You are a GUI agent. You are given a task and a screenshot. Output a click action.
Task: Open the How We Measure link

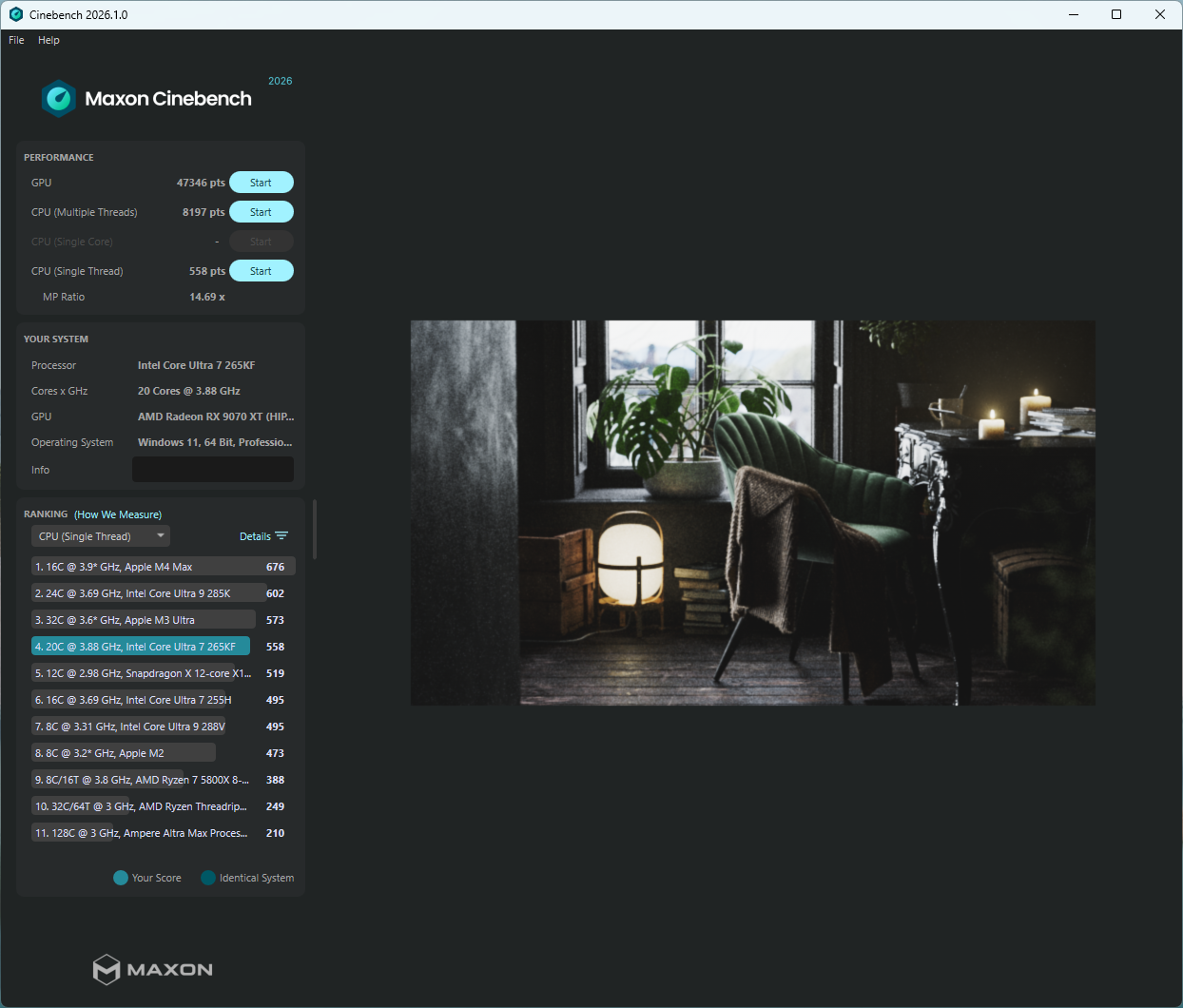(x=118, y=514)
